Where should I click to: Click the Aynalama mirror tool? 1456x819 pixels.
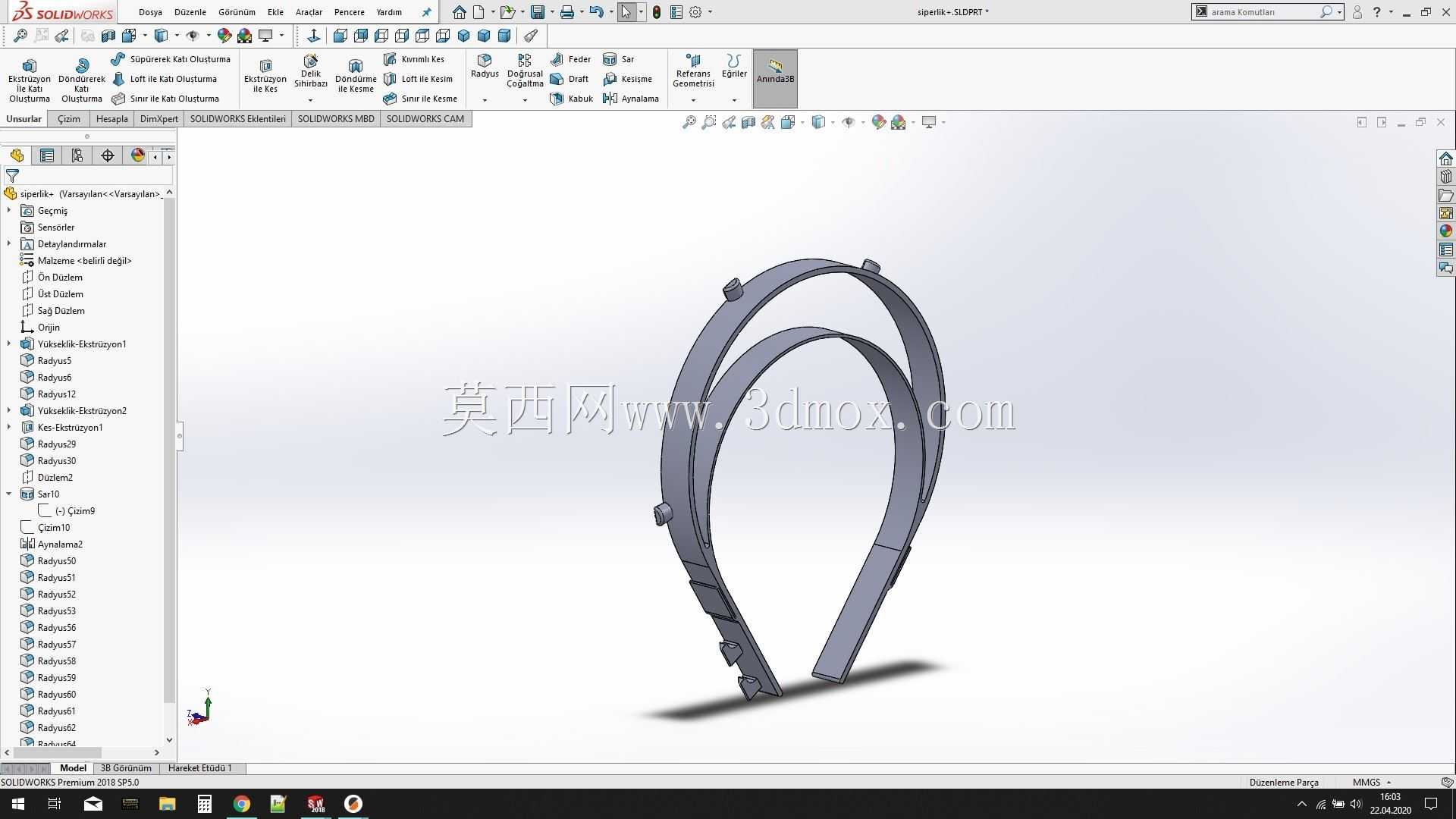point(631,99)
